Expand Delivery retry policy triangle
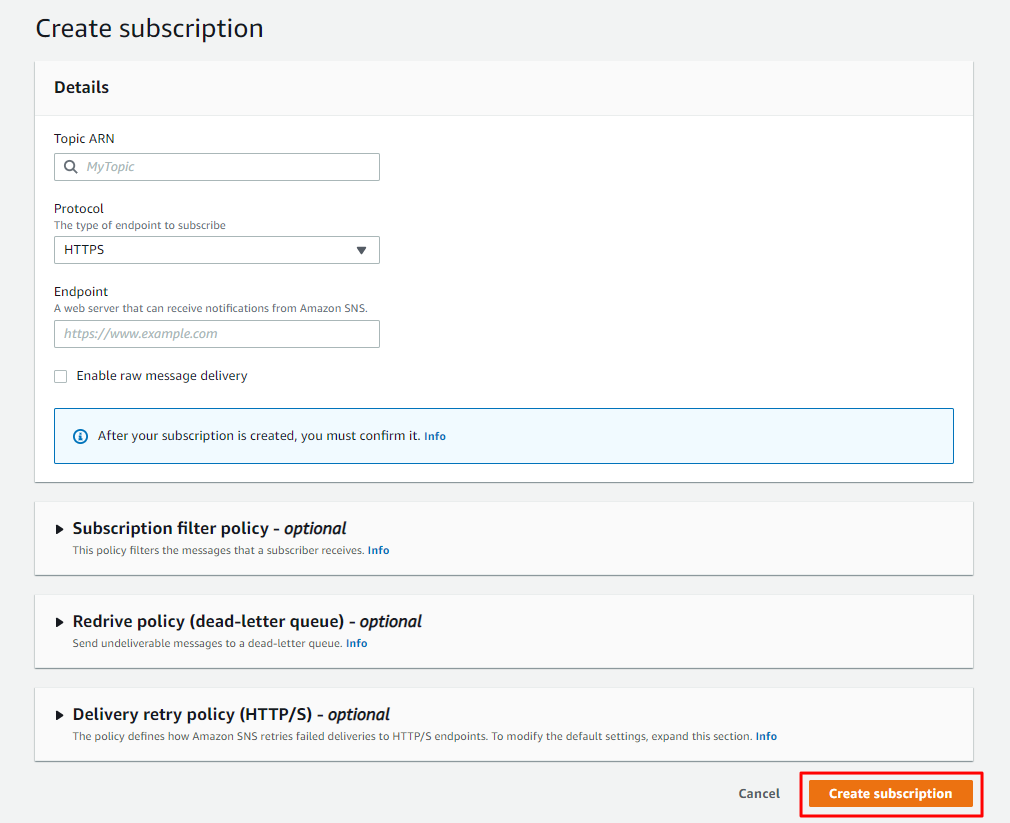 click(60, 715)
